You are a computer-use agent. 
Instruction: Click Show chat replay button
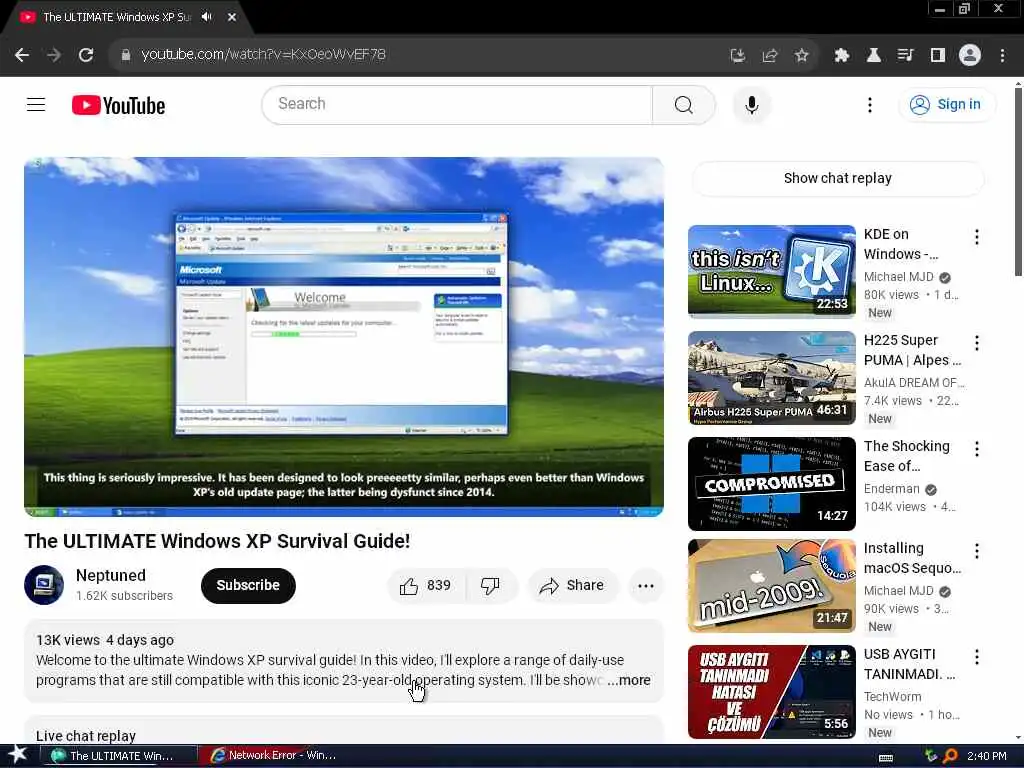coord(838,178)
